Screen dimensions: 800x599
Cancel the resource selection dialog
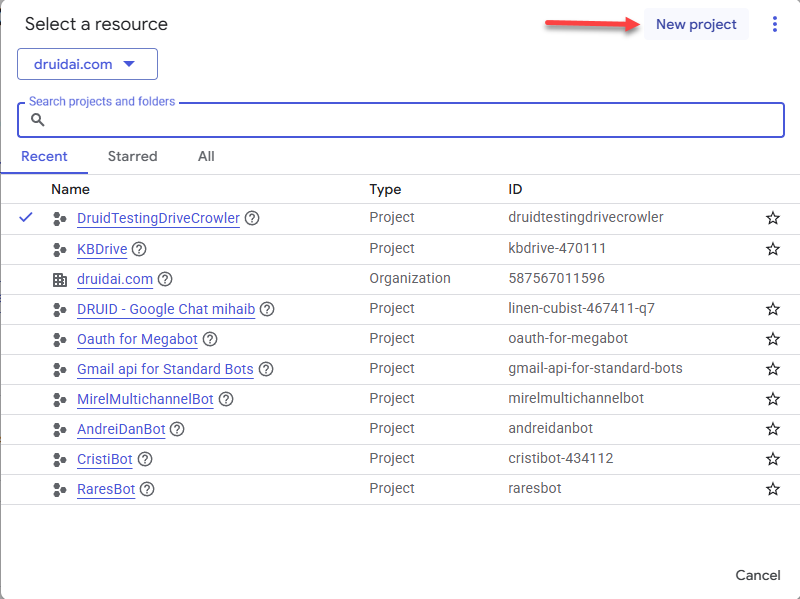coord(758,575)
